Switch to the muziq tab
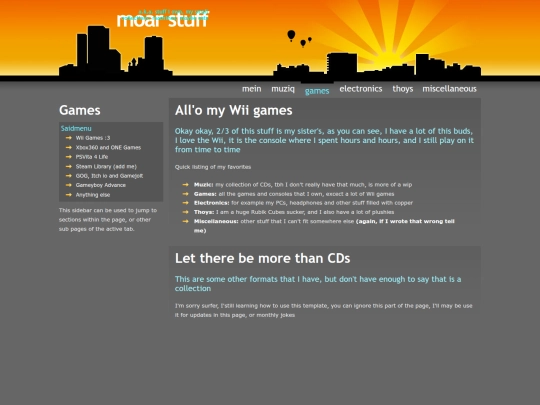The width and height of the screenshot is (540, 405). (x=283, y=89)
